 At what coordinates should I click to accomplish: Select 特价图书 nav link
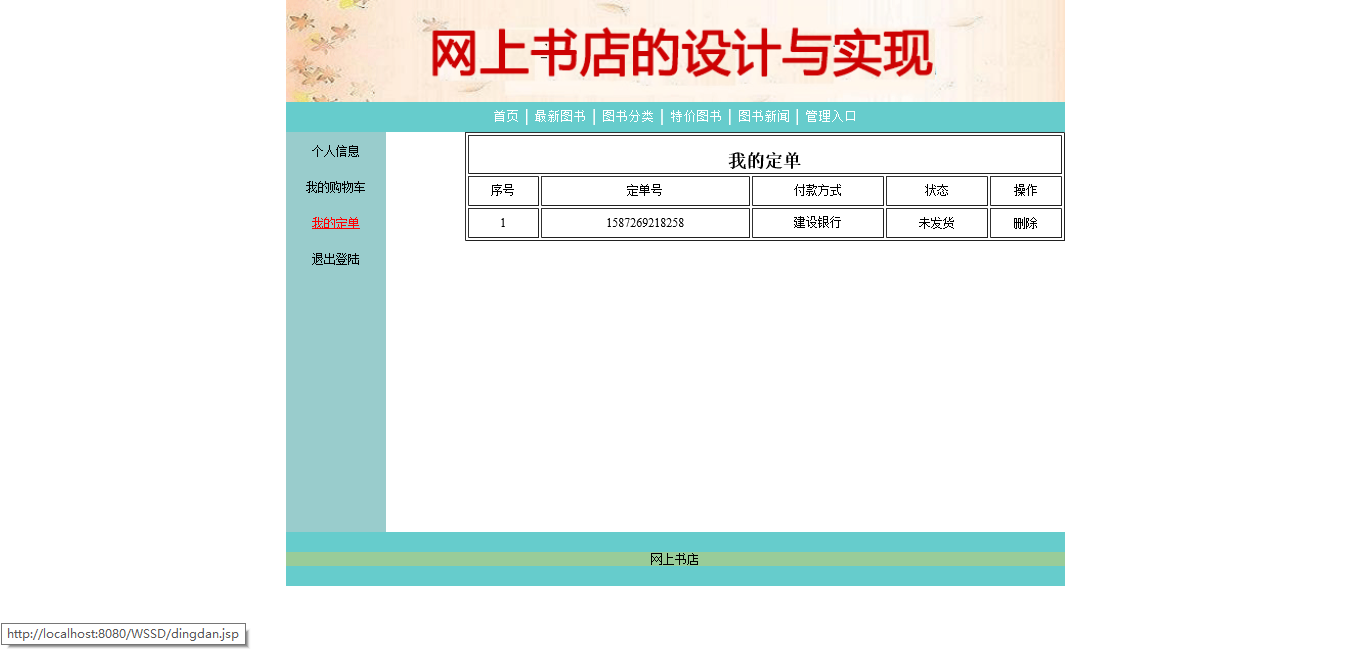(x=696, y=116)
